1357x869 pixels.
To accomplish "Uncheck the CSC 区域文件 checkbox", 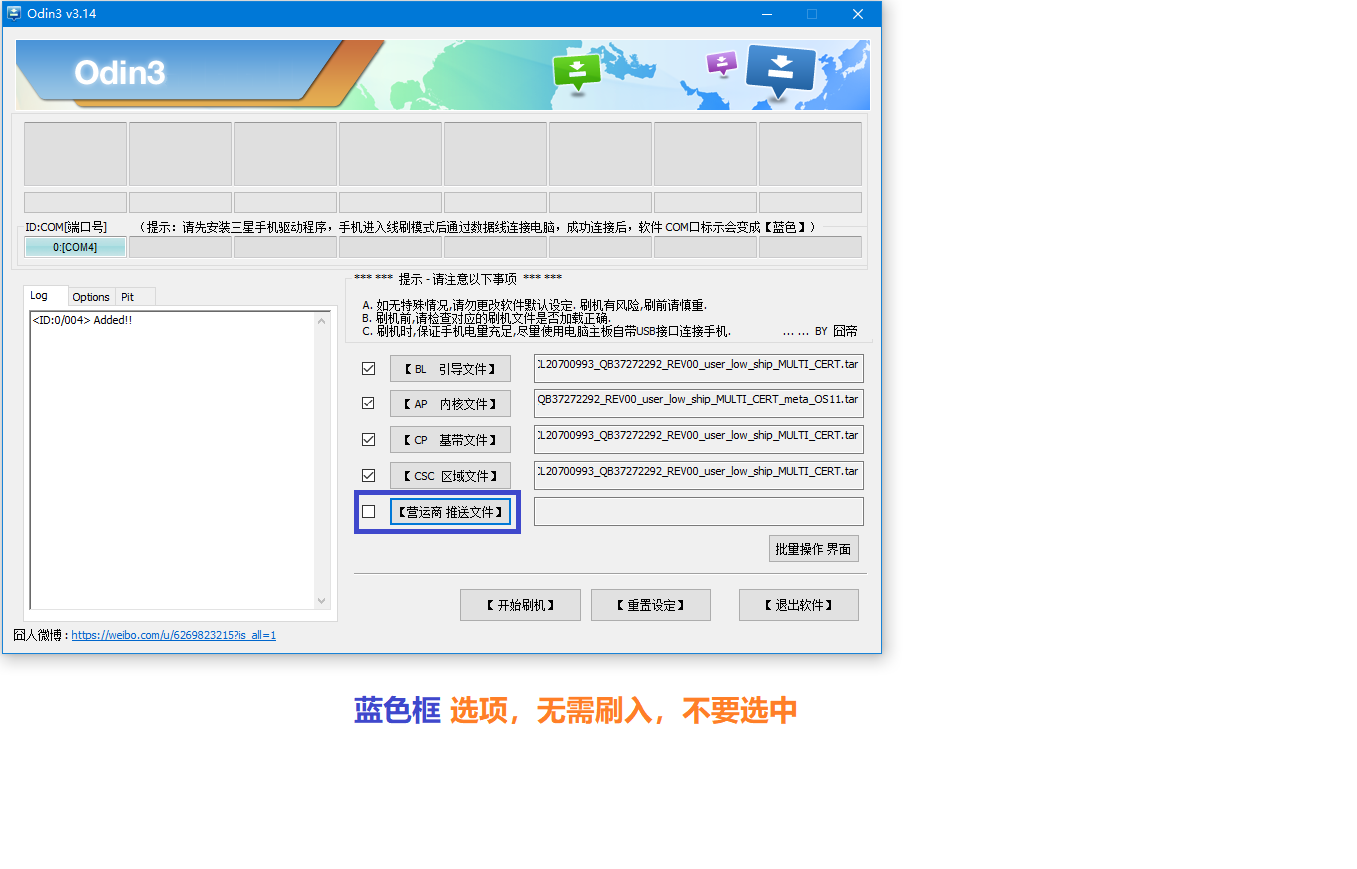I will 368,475.
